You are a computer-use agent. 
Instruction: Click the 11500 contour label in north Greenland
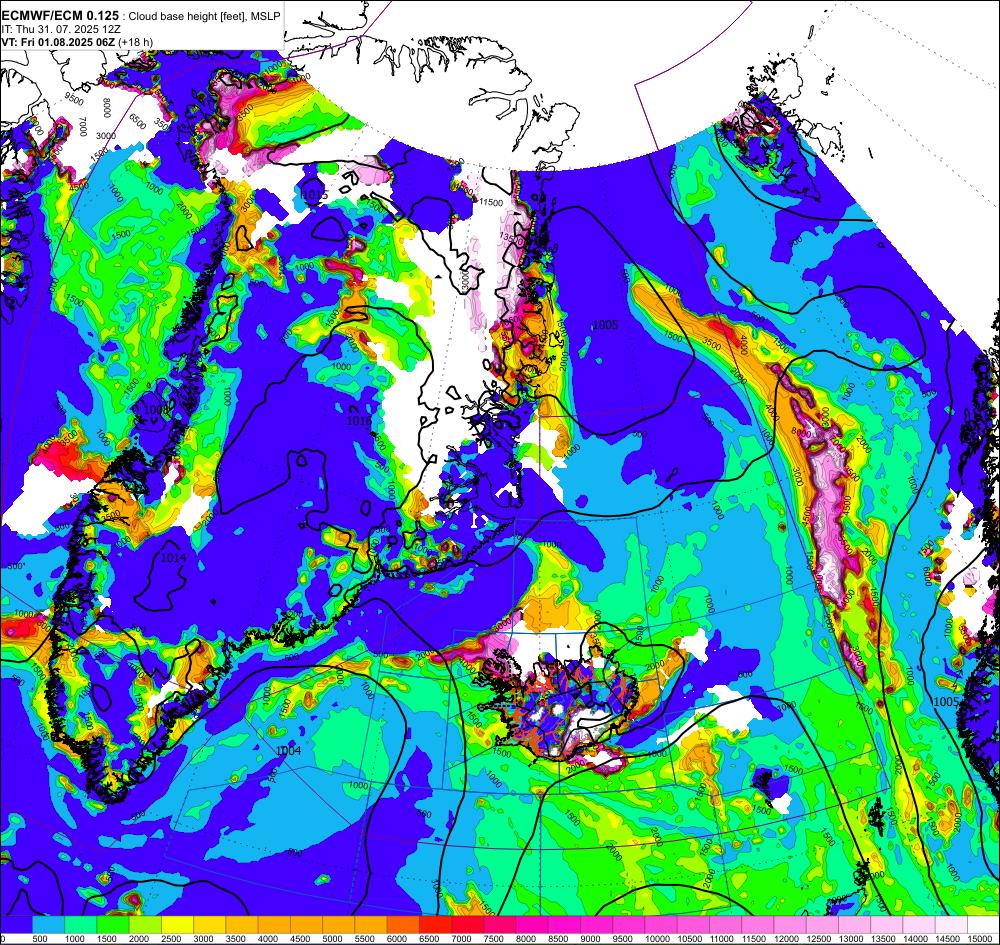pyautogui.click(x=490, y=203)
